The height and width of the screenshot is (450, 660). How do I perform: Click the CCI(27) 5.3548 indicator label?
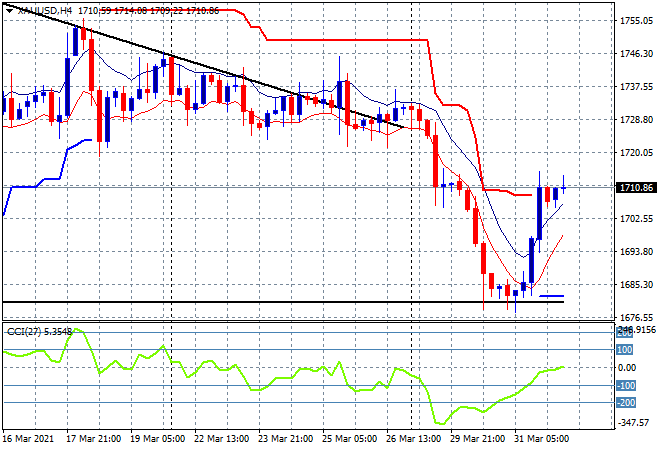click(39, 332)
